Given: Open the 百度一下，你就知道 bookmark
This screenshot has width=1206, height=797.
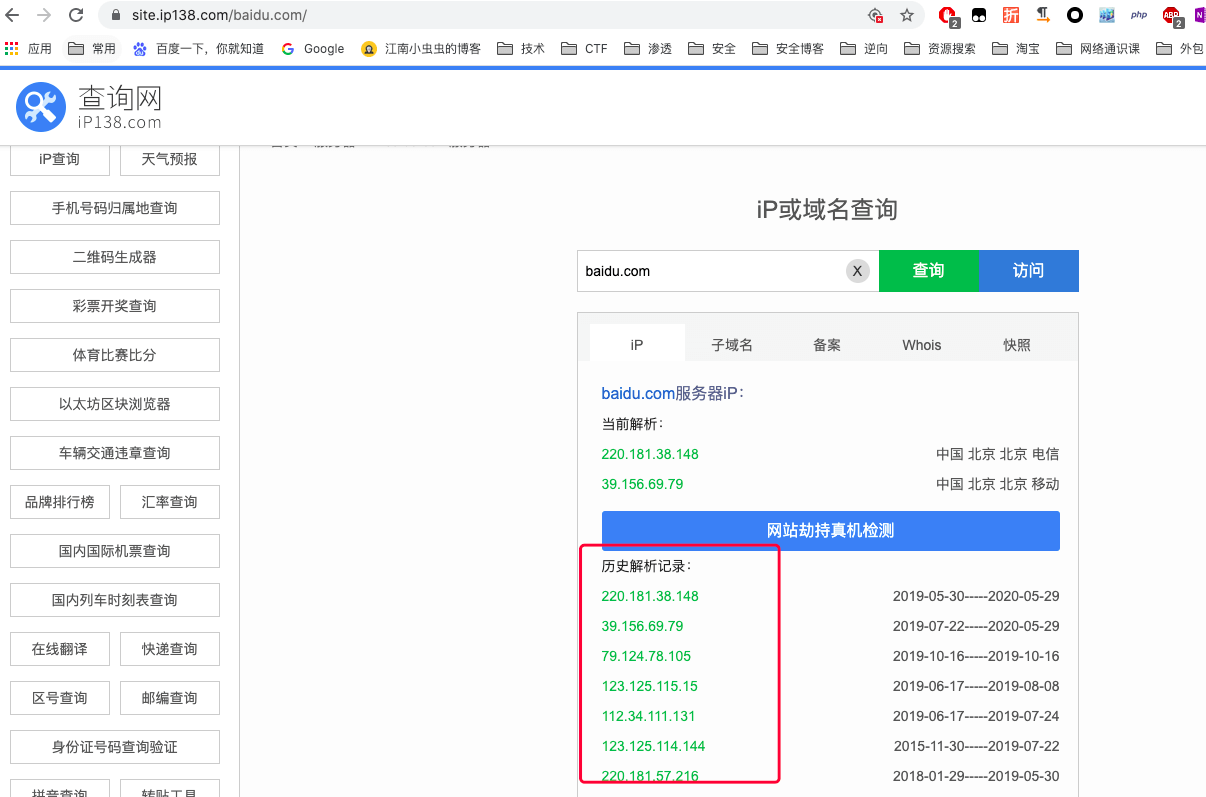Looking at the screenshot, I should tap(198, 48).
